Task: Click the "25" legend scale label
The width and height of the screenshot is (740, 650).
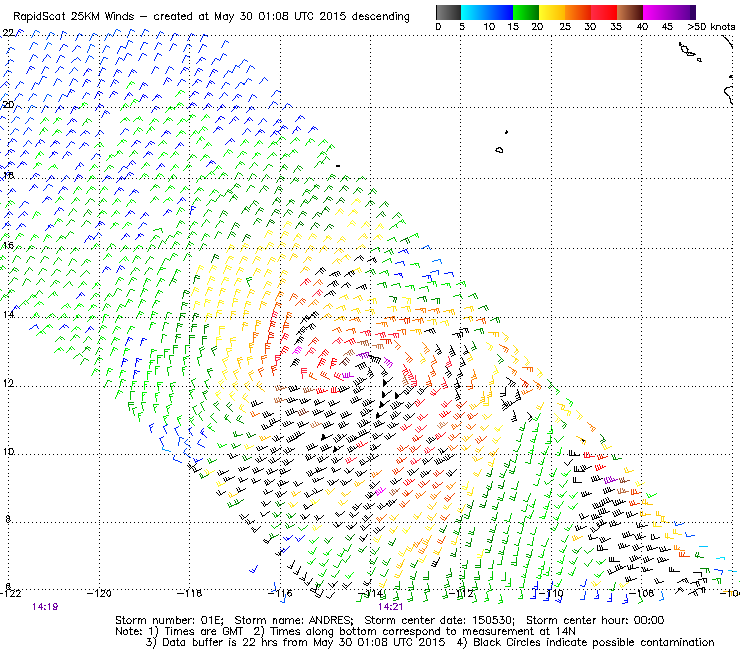Action: 565,27
